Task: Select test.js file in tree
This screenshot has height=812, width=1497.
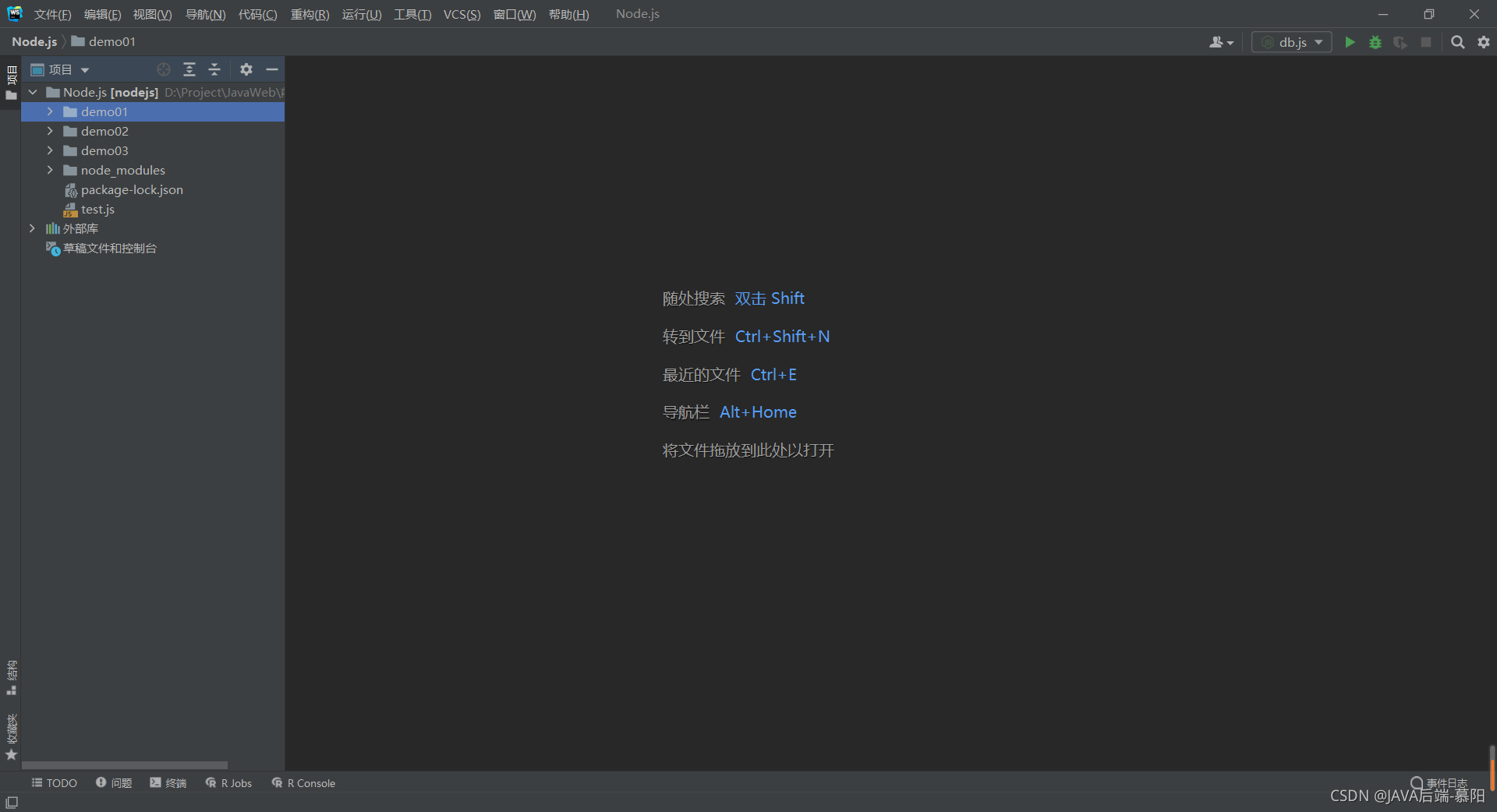Action: coord(153,209)
